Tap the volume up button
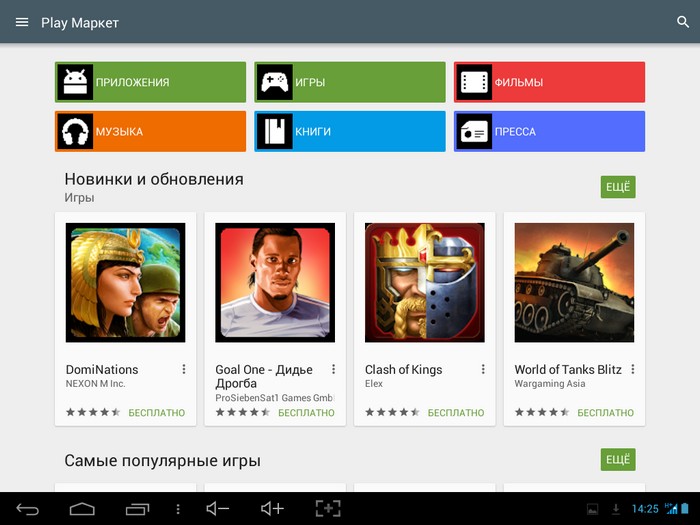Screen dimensions: 700x525 tap(272, 508)
